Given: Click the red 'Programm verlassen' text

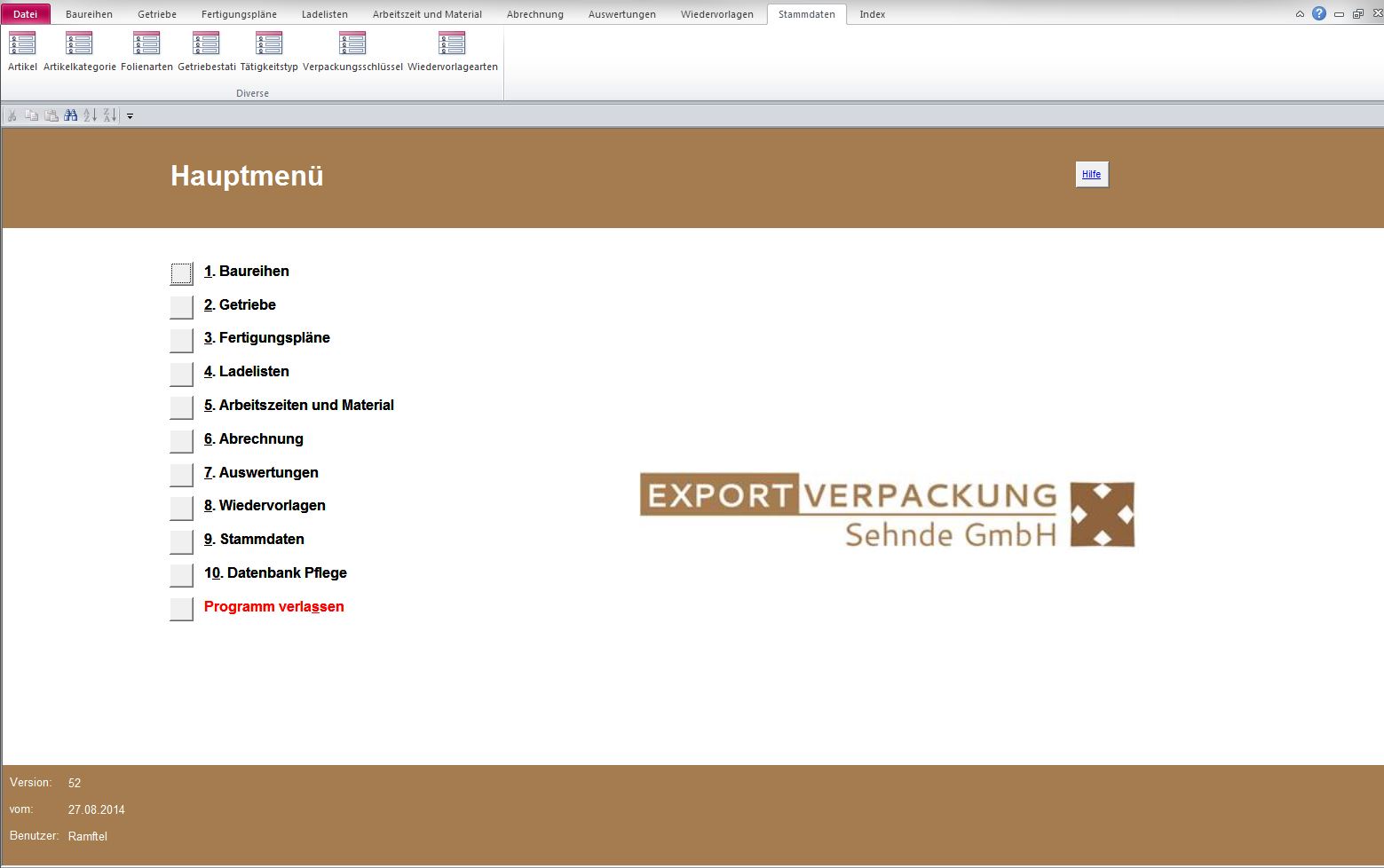Looking at the screenshot, I should pos(274,607).
